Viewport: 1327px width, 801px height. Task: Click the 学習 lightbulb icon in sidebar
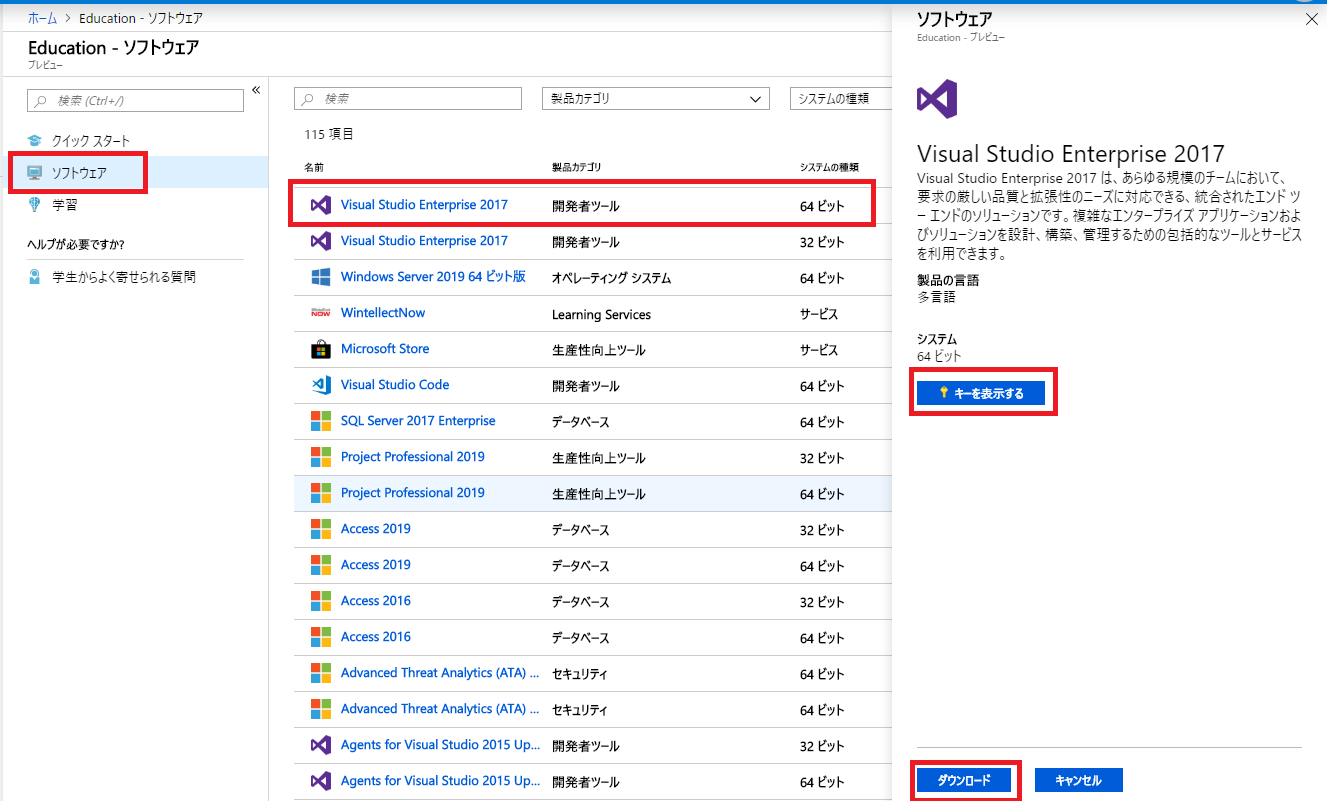(x=35, y=205)
